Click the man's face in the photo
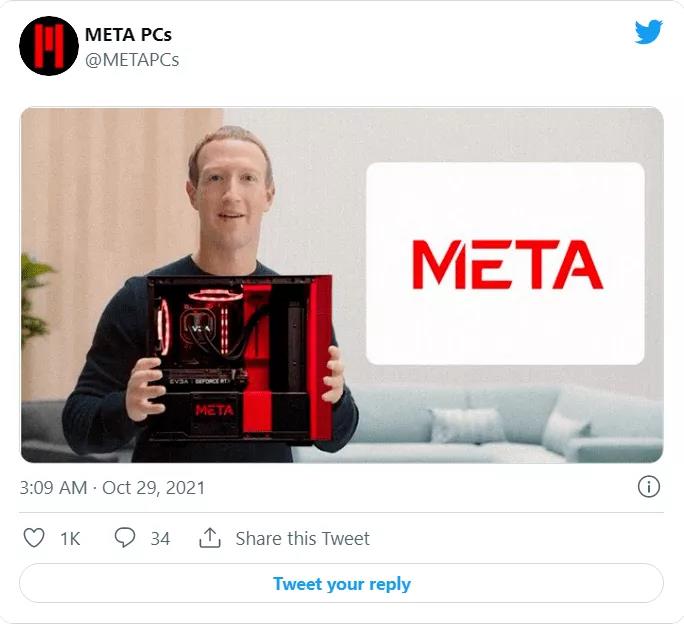This screenshot has height=624, width=684. pos(230,192)
